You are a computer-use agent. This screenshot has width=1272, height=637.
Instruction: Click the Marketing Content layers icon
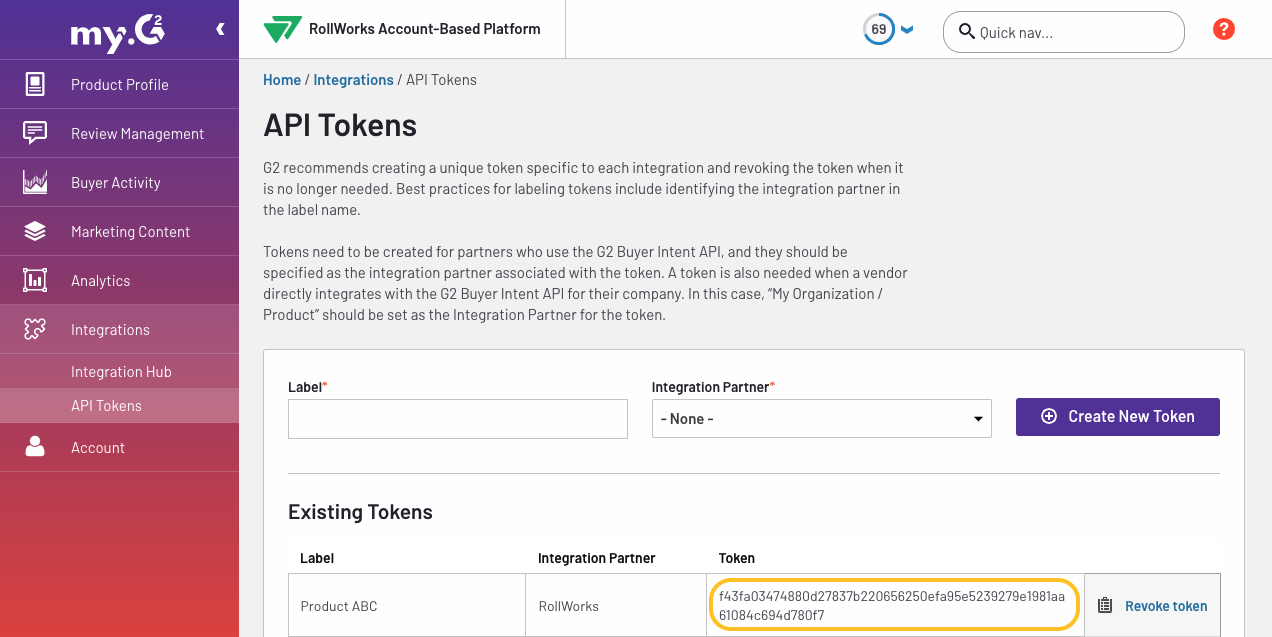tap(35, 231)
